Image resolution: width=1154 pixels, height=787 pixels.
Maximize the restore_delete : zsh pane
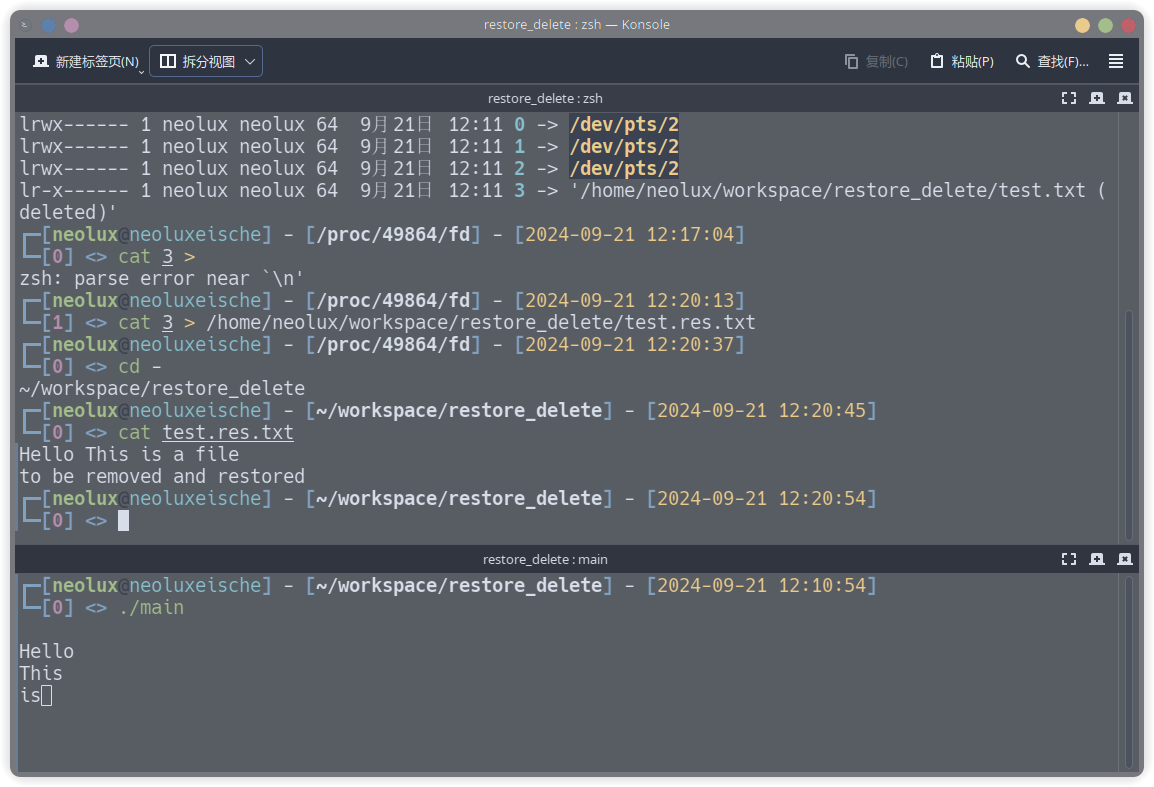pyautogui.click(x=1069, y=98)
